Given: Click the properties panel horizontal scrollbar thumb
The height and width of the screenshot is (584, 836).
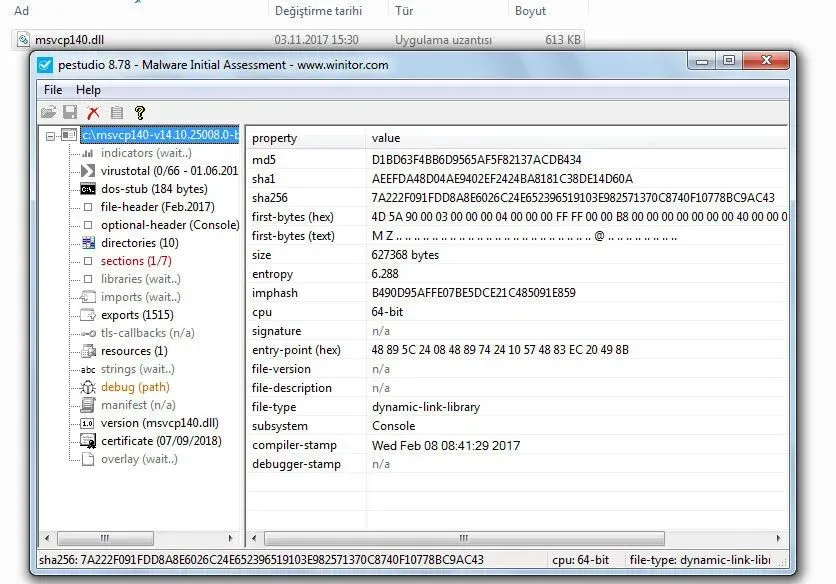Looking at the screenshot, I should coord(462,538).
